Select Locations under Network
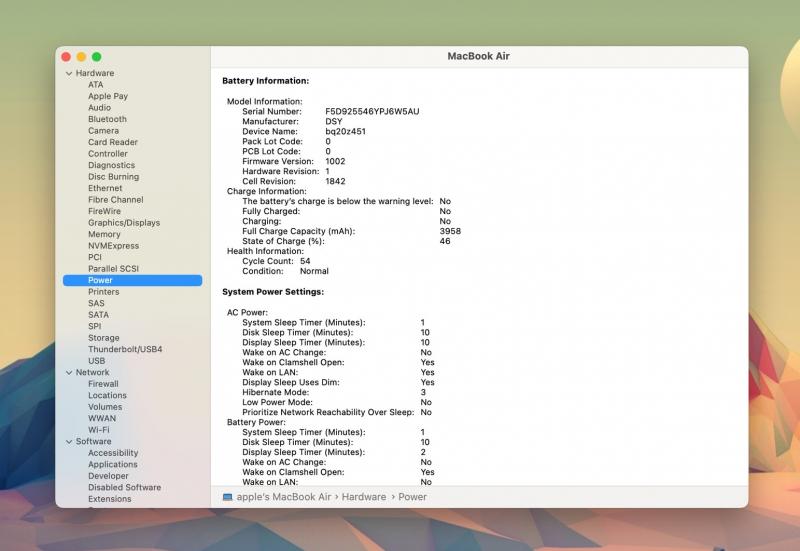800x551 pixels. point(107,395)
